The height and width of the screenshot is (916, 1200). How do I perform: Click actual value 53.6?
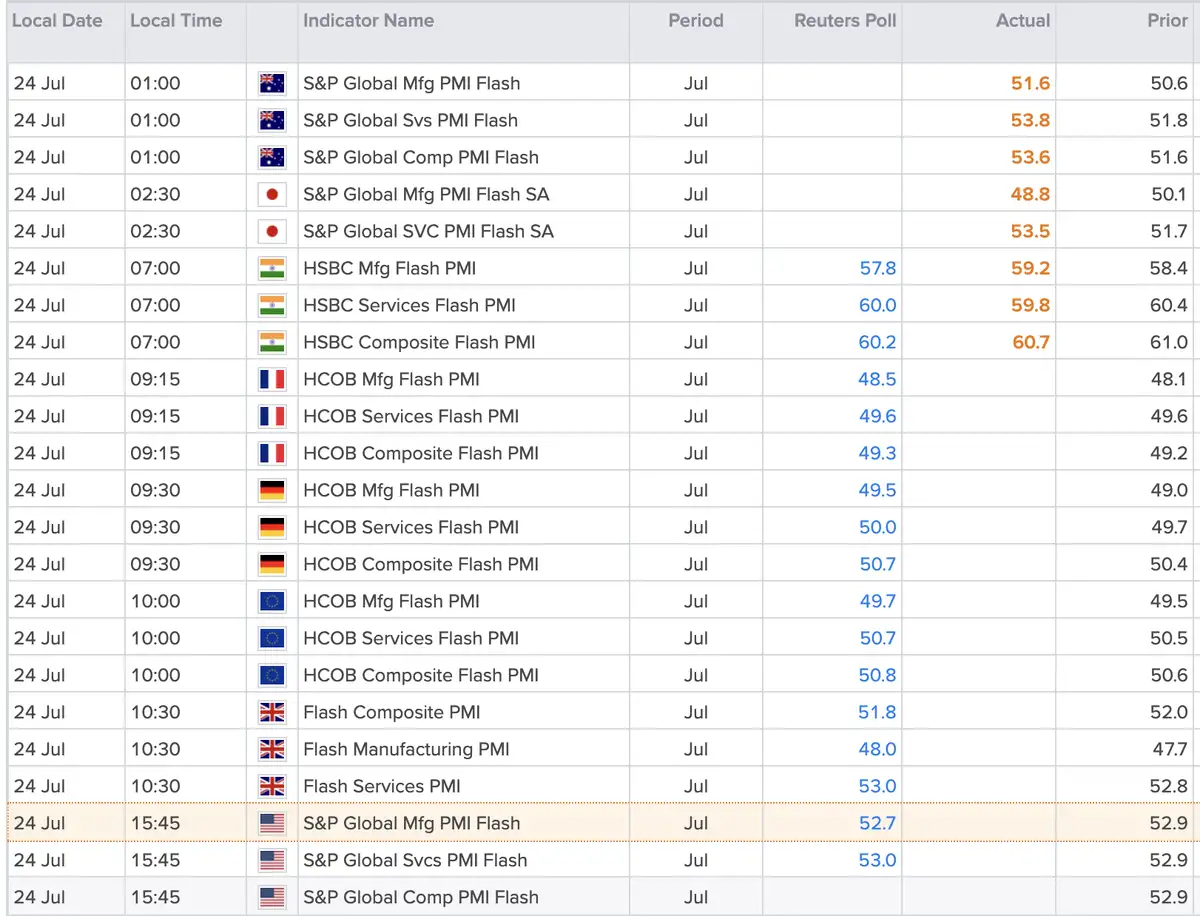1031,158
